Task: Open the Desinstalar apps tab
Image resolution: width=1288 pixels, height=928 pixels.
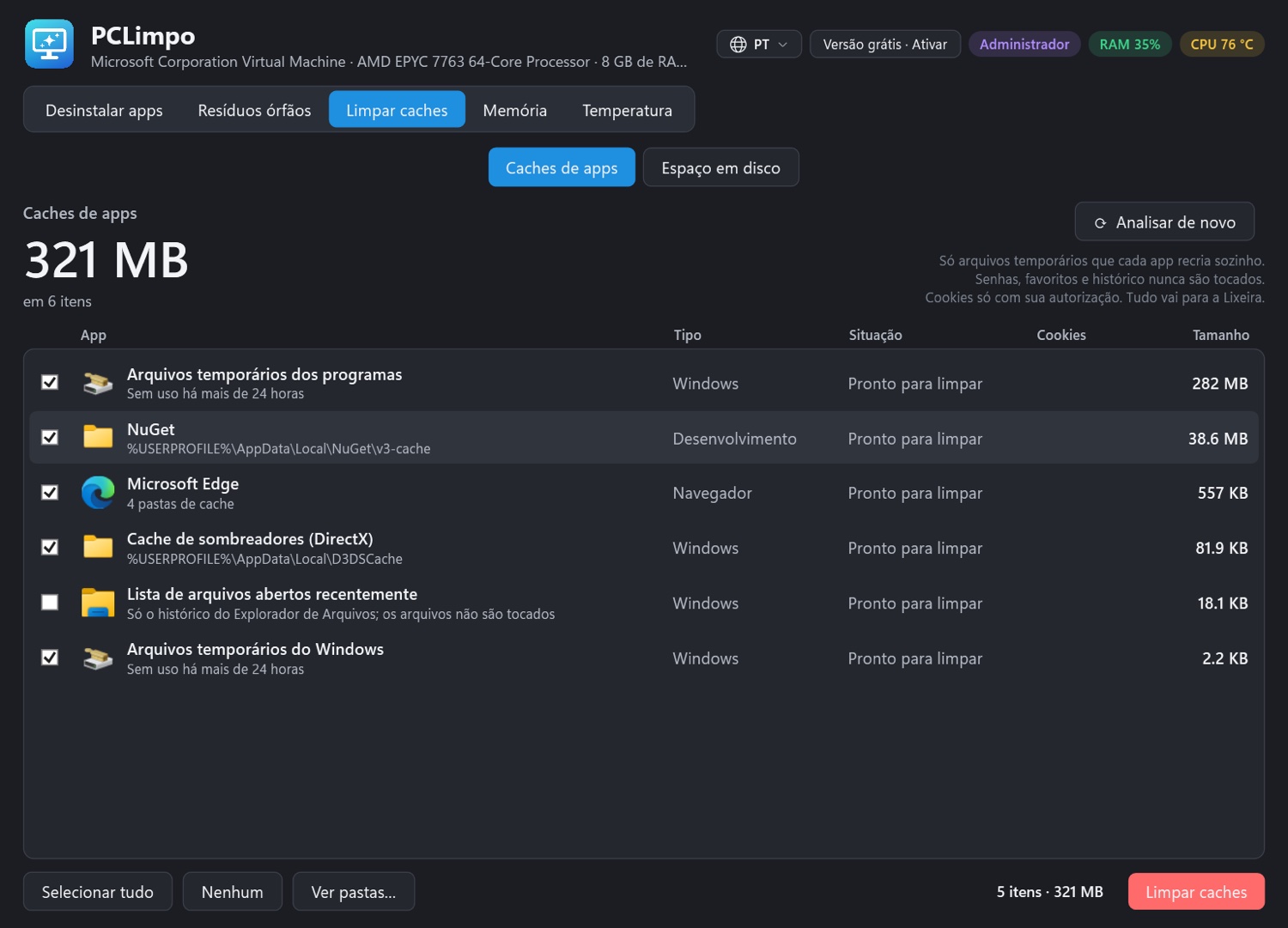Action: pos(104,110)
